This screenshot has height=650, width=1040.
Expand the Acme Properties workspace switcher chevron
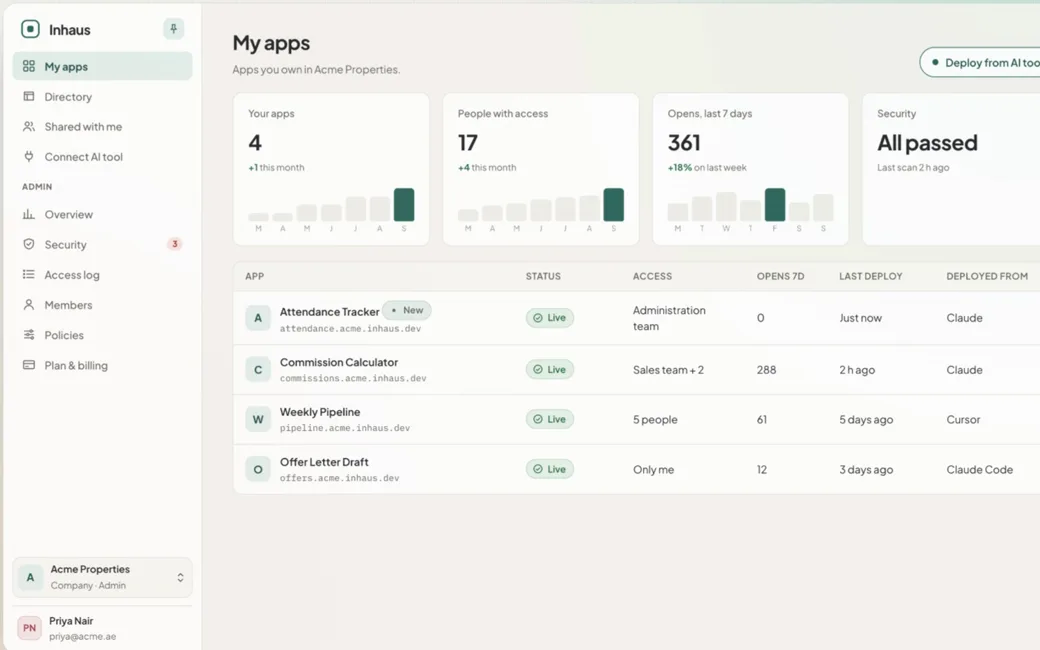(180, 577)
